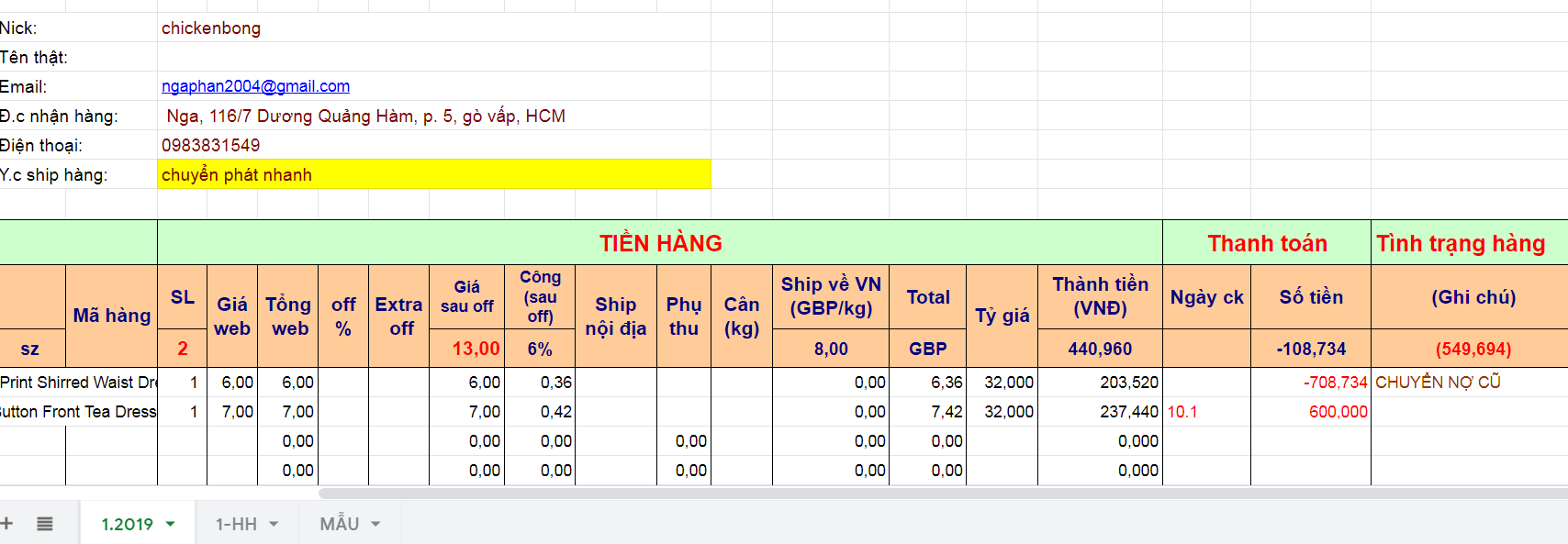Screen dimensions: 1568x544
Task: Switch to the MẪU sheet tab
Action: [x=339, y=524]
